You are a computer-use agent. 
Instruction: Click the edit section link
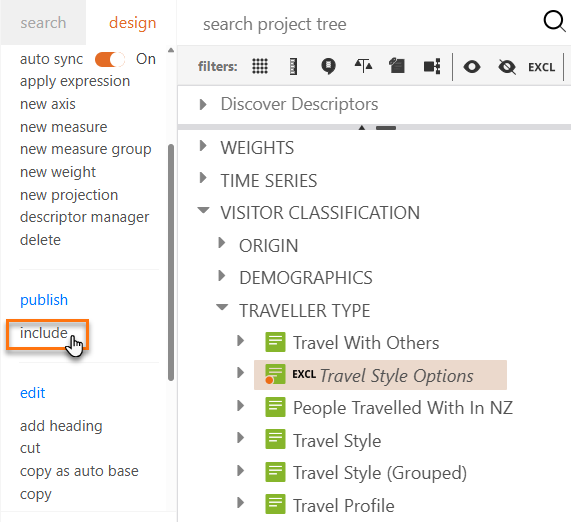[32, 393]
